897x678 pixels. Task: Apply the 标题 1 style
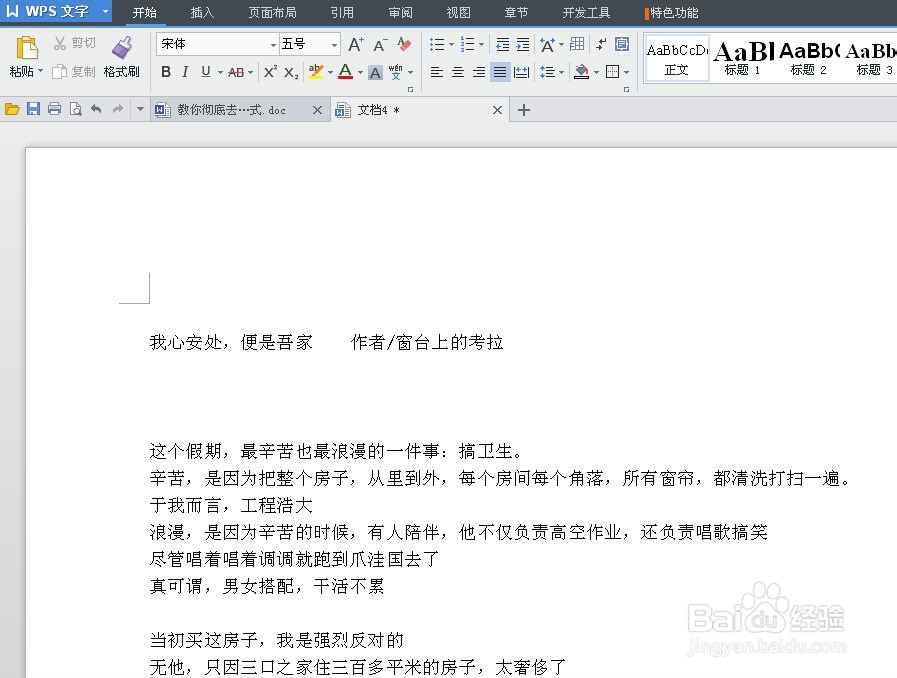(x=740, y=58)
